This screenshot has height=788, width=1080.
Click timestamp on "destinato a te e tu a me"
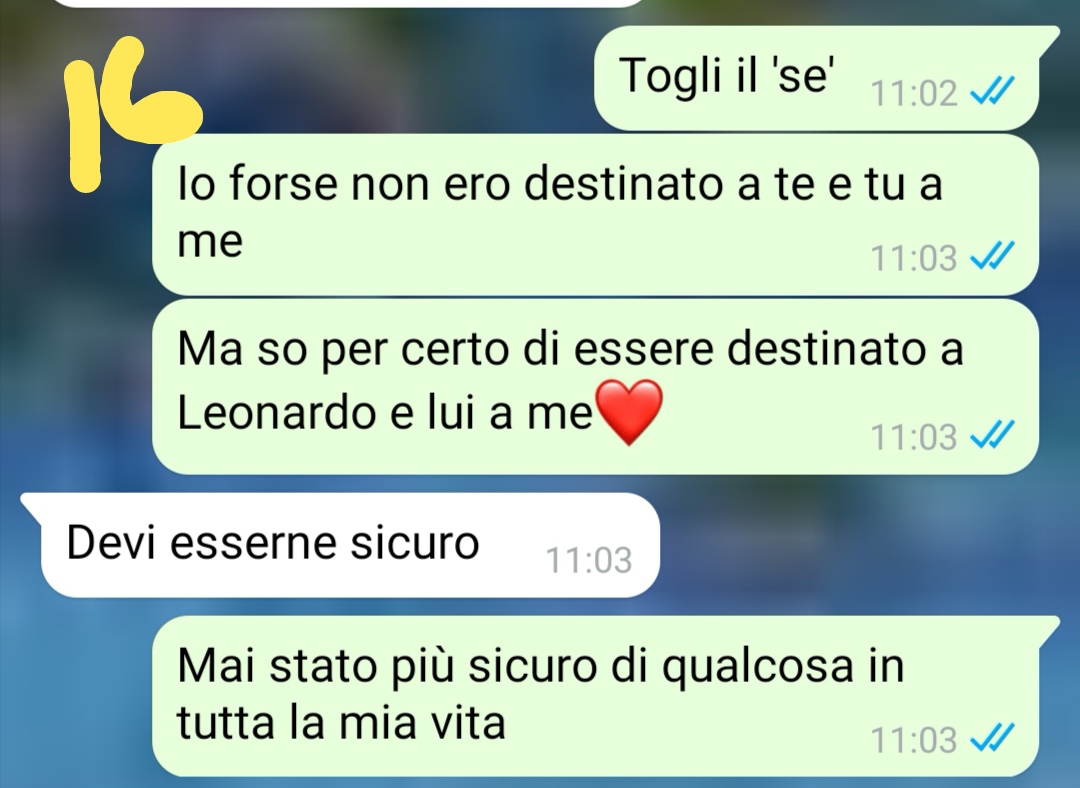[x=914, y=258]
